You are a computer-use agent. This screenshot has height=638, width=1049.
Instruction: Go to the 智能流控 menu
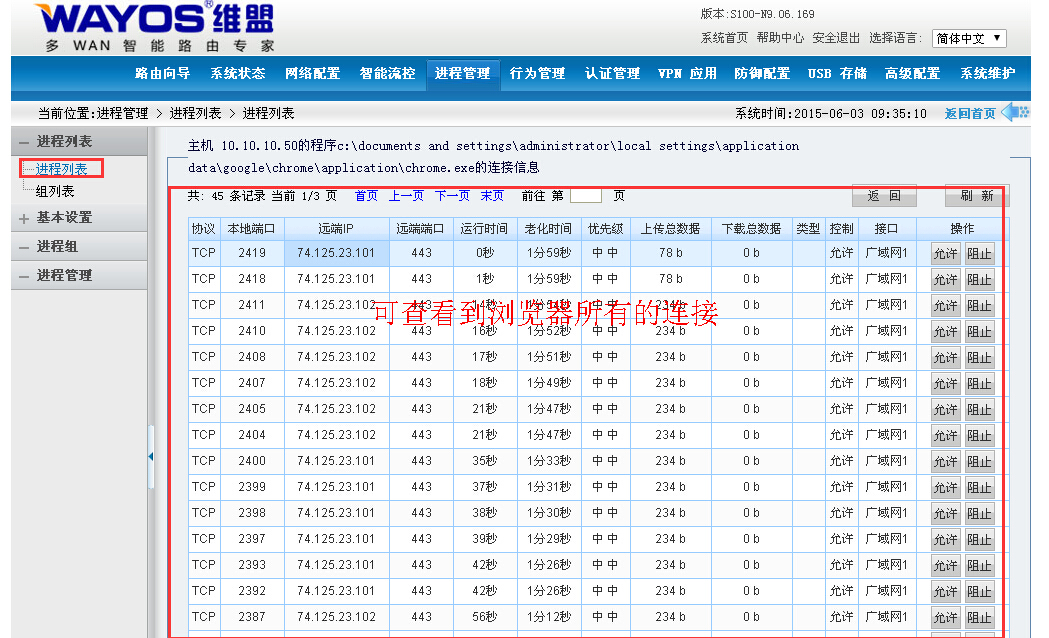(387, 73)
